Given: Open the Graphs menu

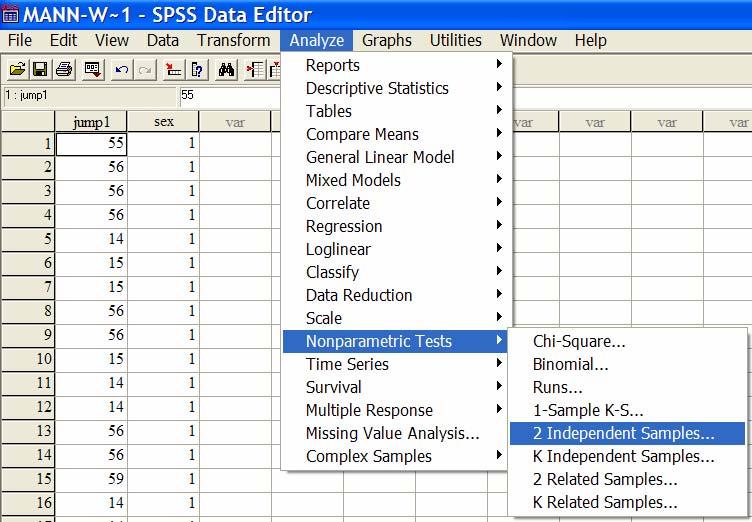Looking at the screenshot, I should (387, 40).
